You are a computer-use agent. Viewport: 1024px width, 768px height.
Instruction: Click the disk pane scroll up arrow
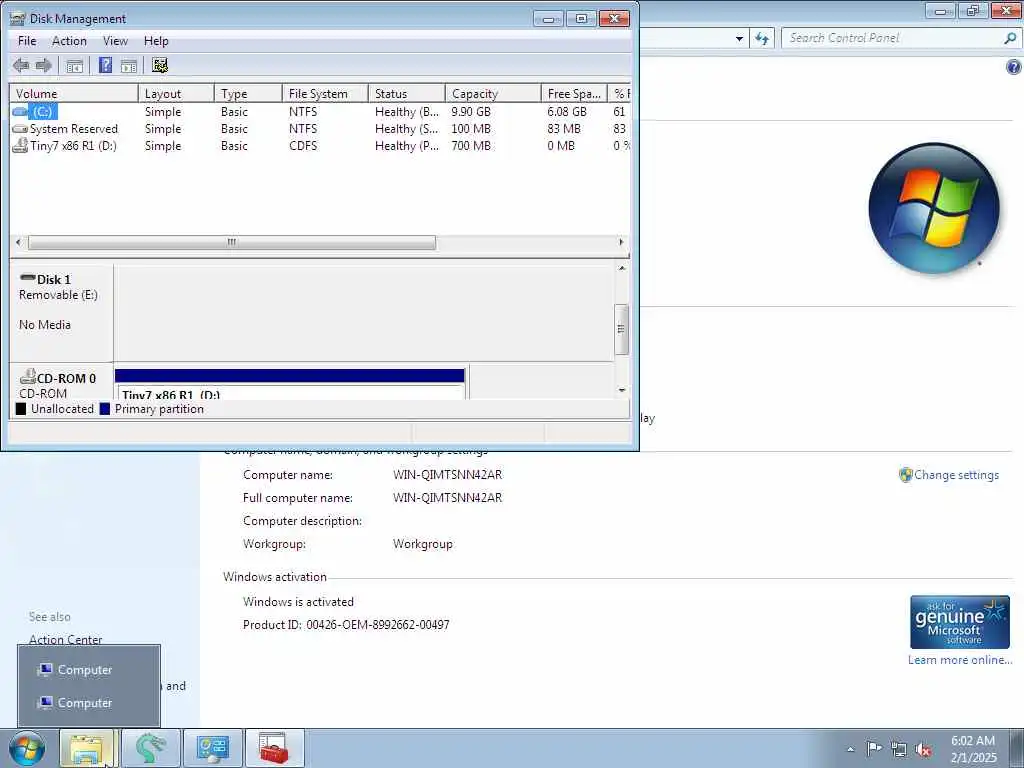(x=622, y=268)
